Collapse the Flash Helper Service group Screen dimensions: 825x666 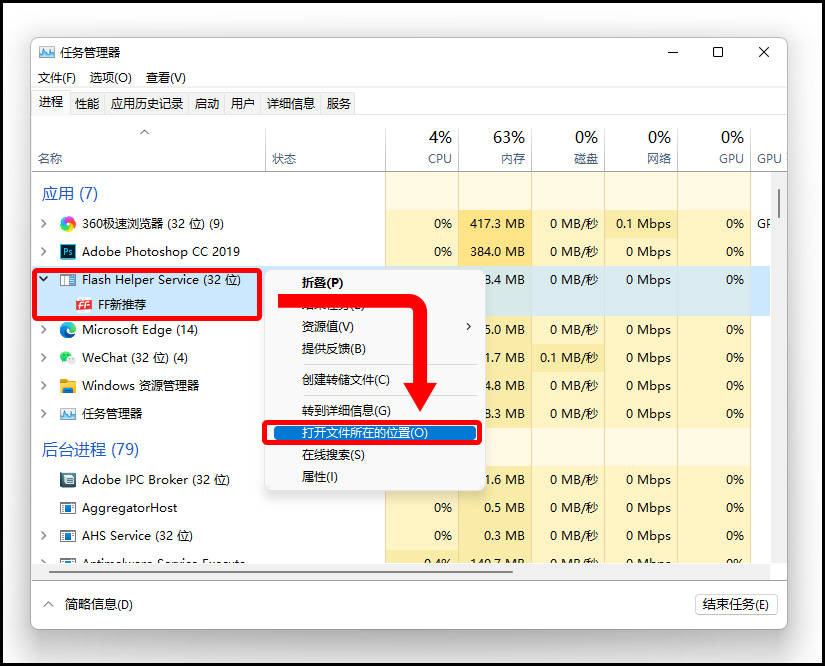44,279
